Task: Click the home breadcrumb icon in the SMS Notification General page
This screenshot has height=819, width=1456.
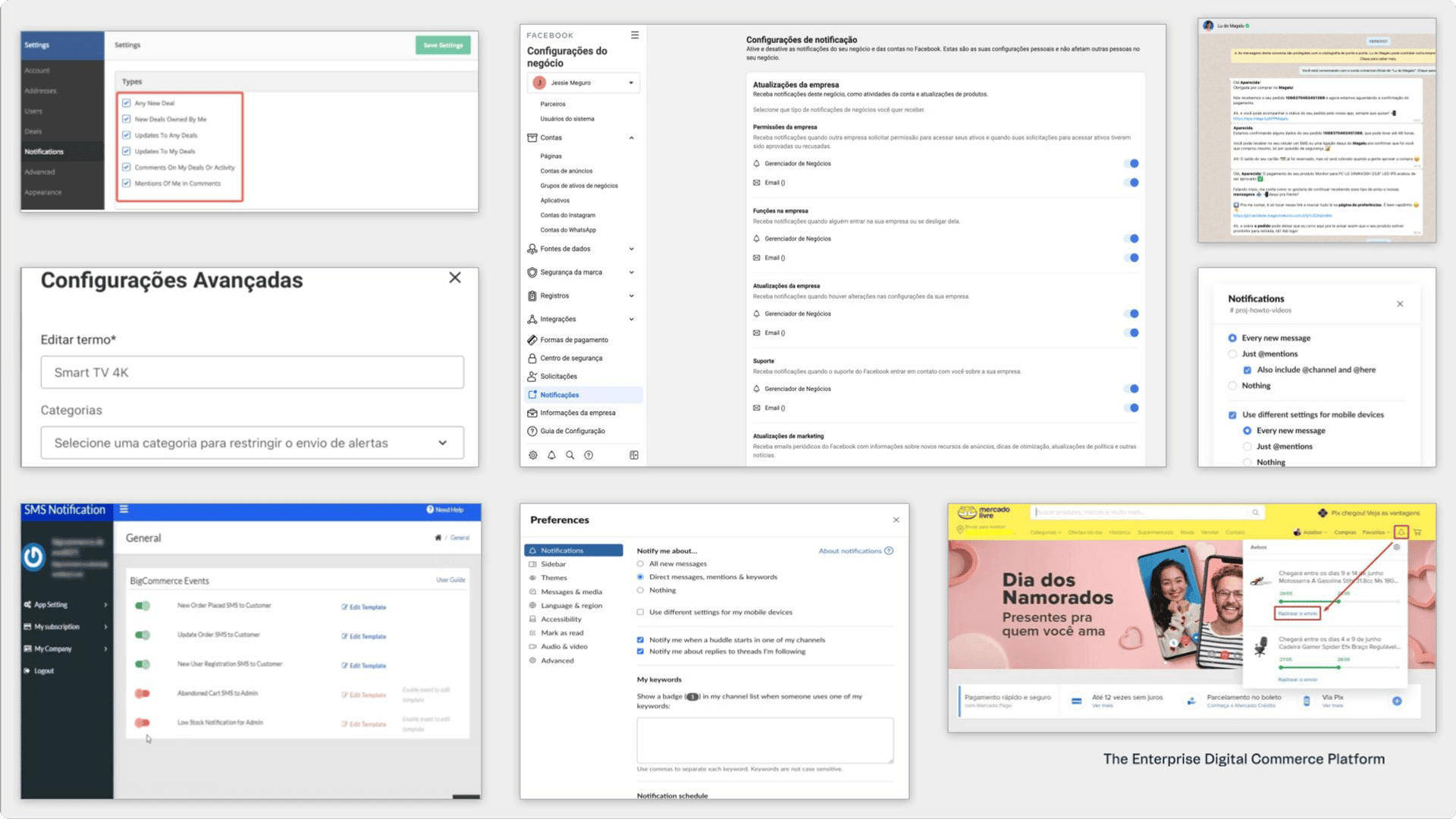Action: 438,538
